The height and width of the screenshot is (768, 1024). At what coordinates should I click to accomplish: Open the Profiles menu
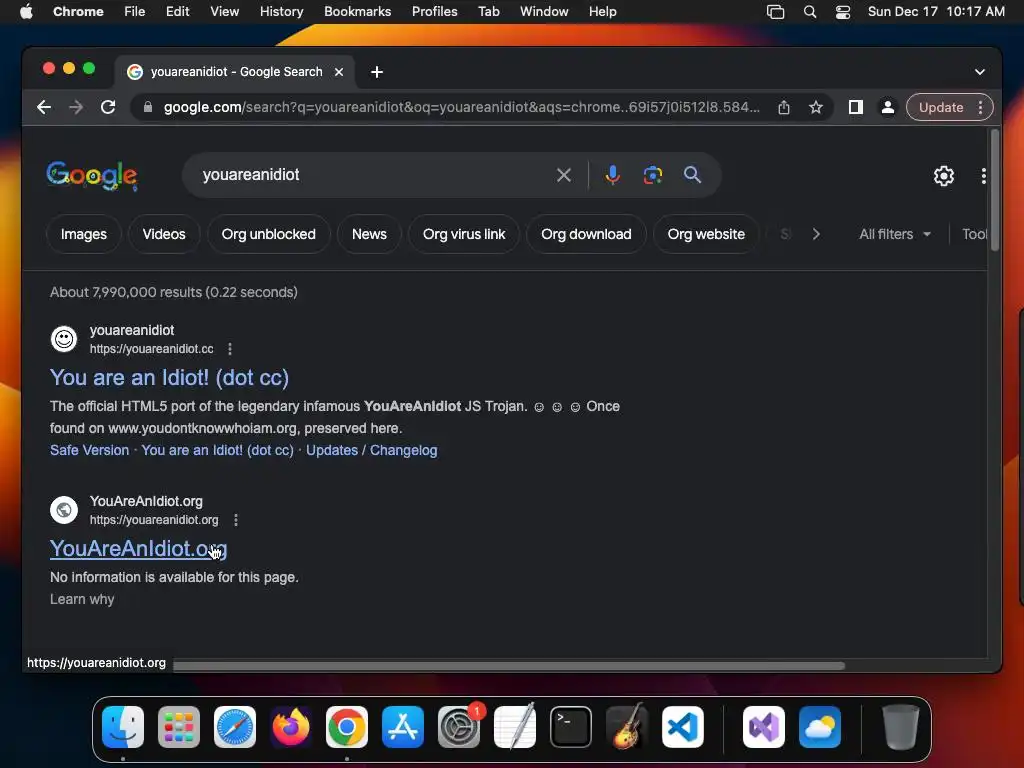(x=434, y=12)
